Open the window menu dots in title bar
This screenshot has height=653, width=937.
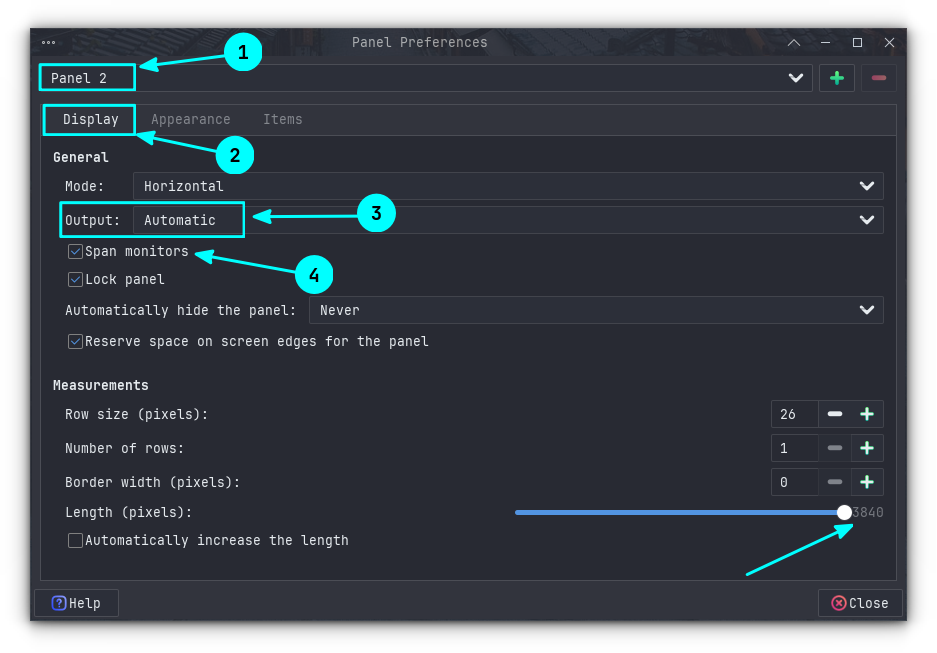click(x=48, y=42)
